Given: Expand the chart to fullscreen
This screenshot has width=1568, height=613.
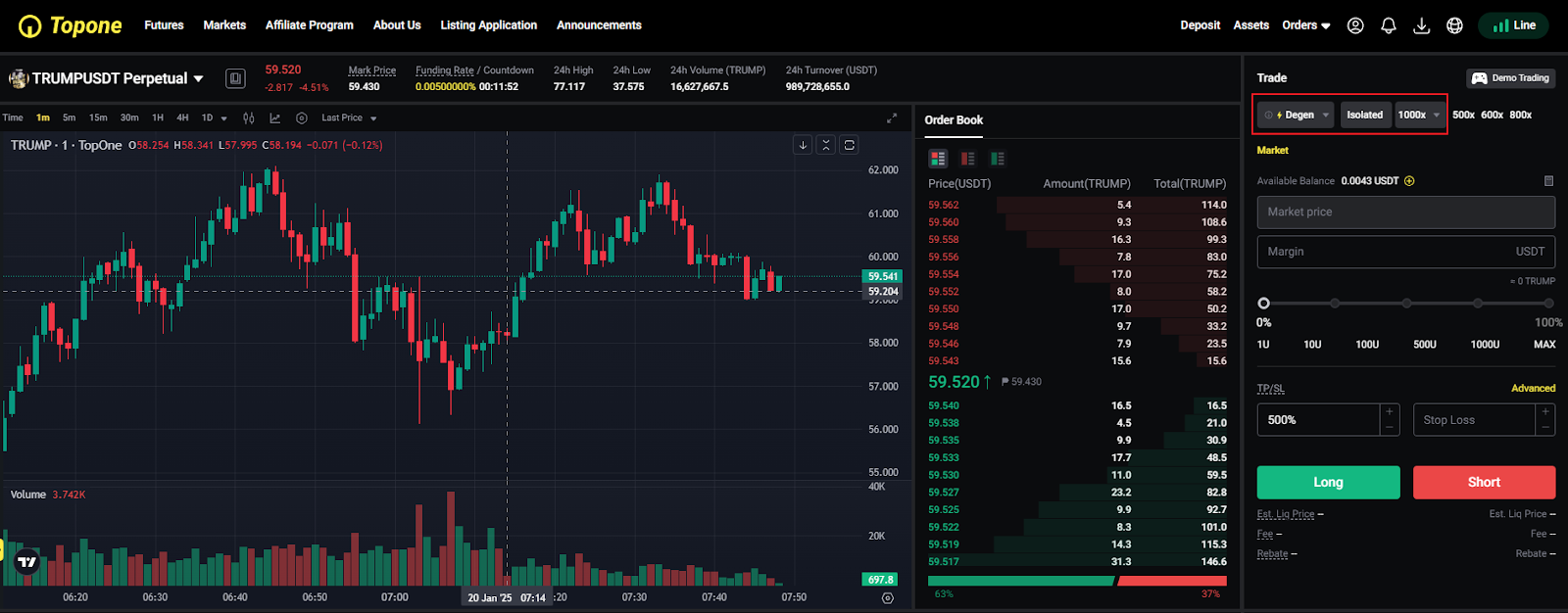Looking at the screenshot, I should 892,118.
